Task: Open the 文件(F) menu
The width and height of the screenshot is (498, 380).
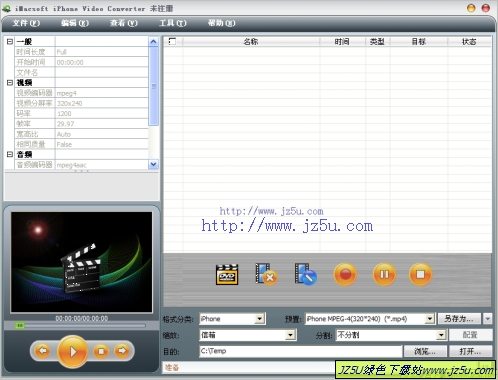Action: (x=26, y=23)
